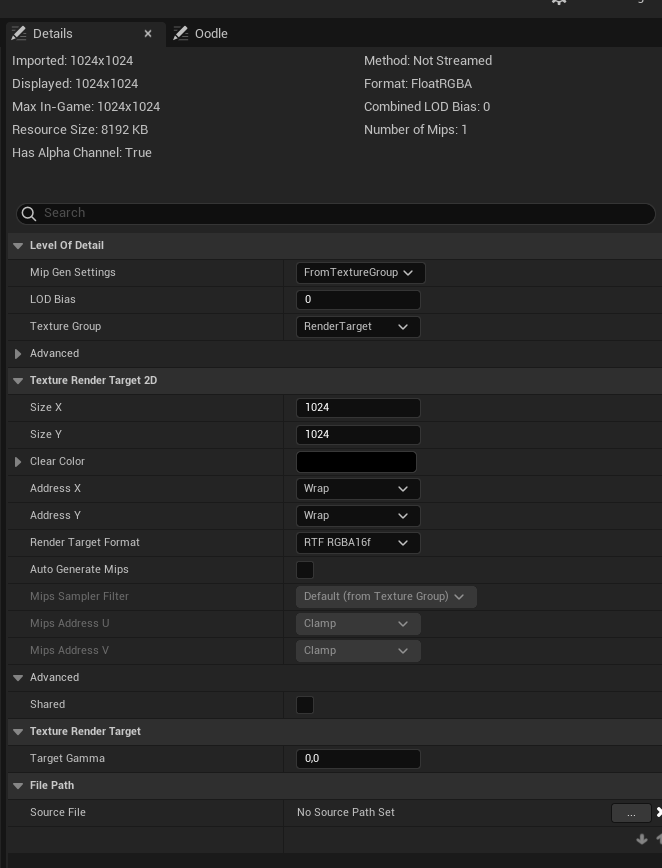Click the 'No Source Path Set' text

click(345, 813)
